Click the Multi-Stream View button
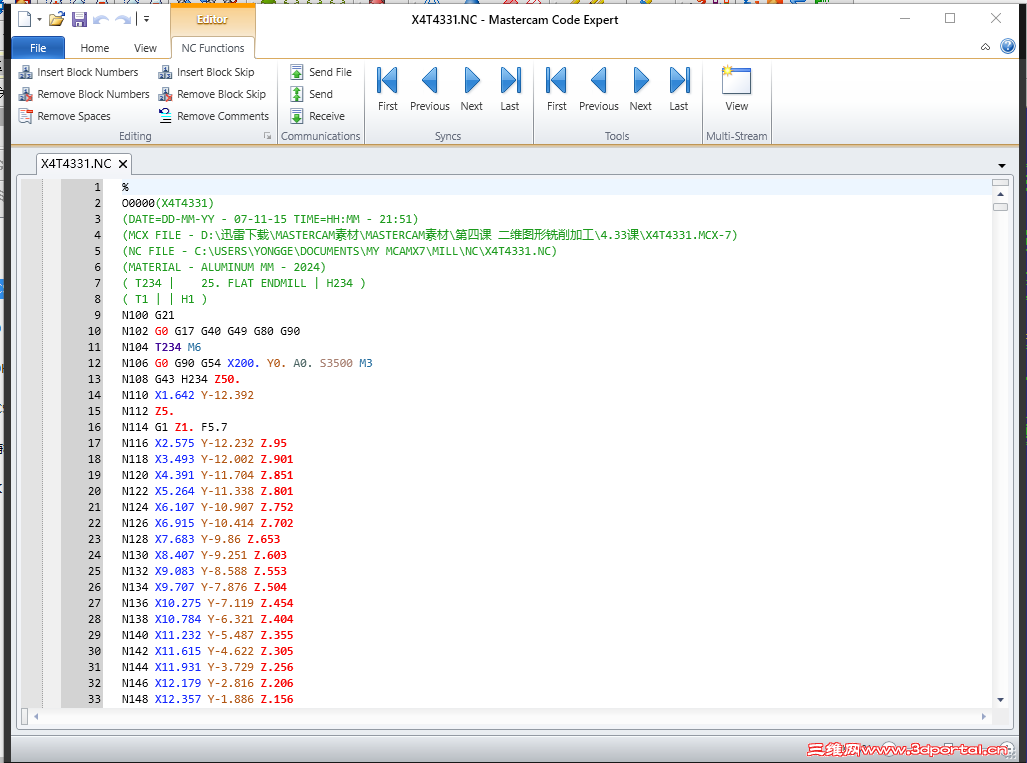The height and width of the screenshot is (763, 1027). (x=736, y=89)
